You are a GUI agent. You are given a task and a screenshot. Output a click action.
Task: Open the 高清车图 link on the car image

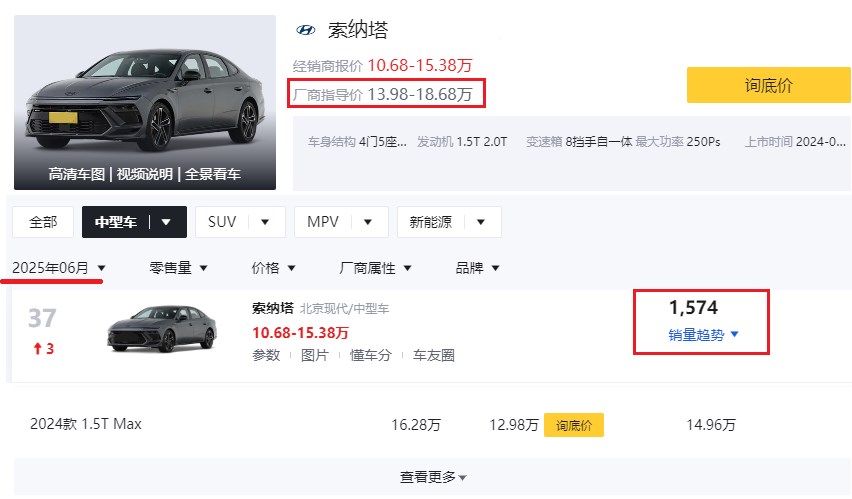pos(76,174)
